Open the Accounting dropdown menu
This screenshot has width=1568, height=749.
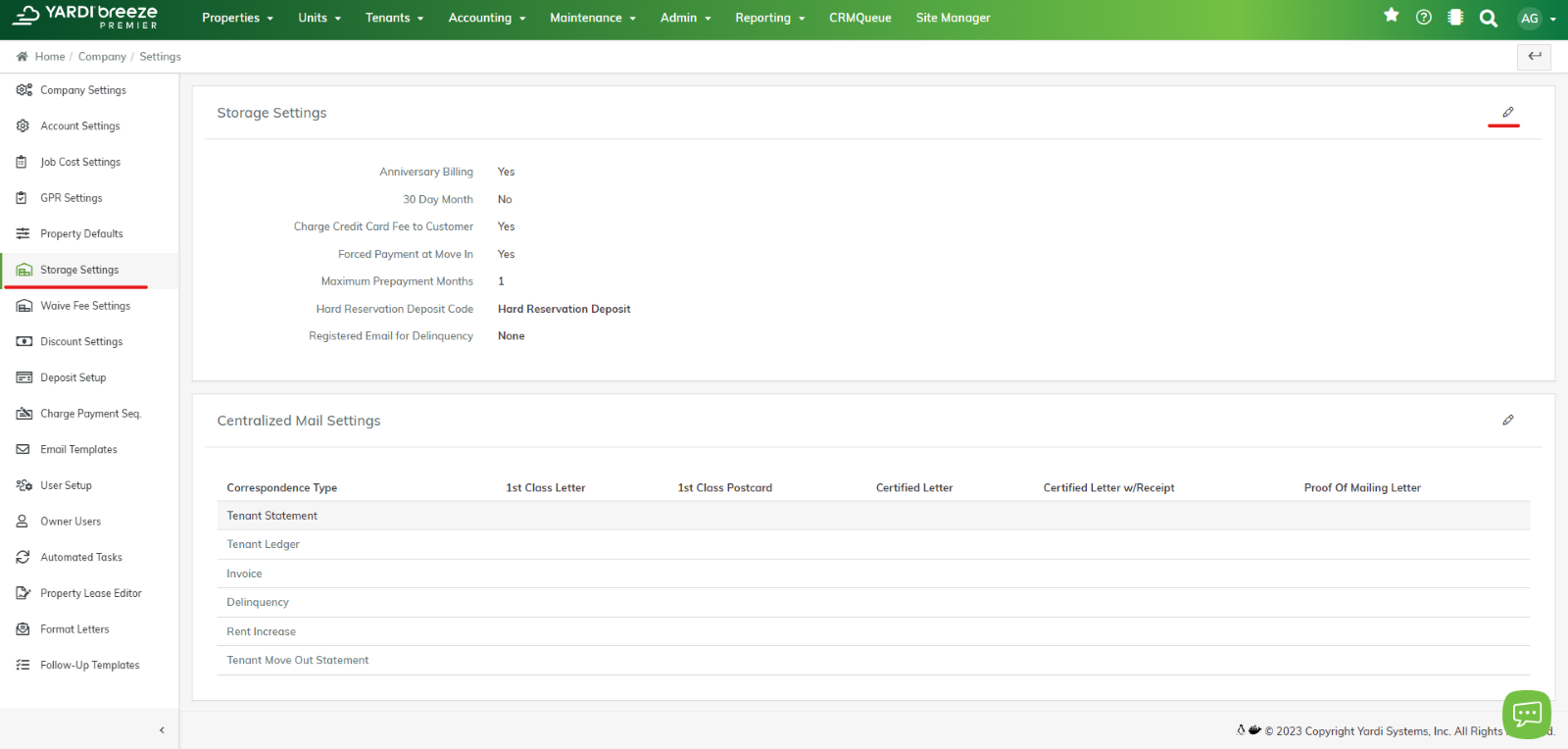pyautogui.click(x=486, y=18)
